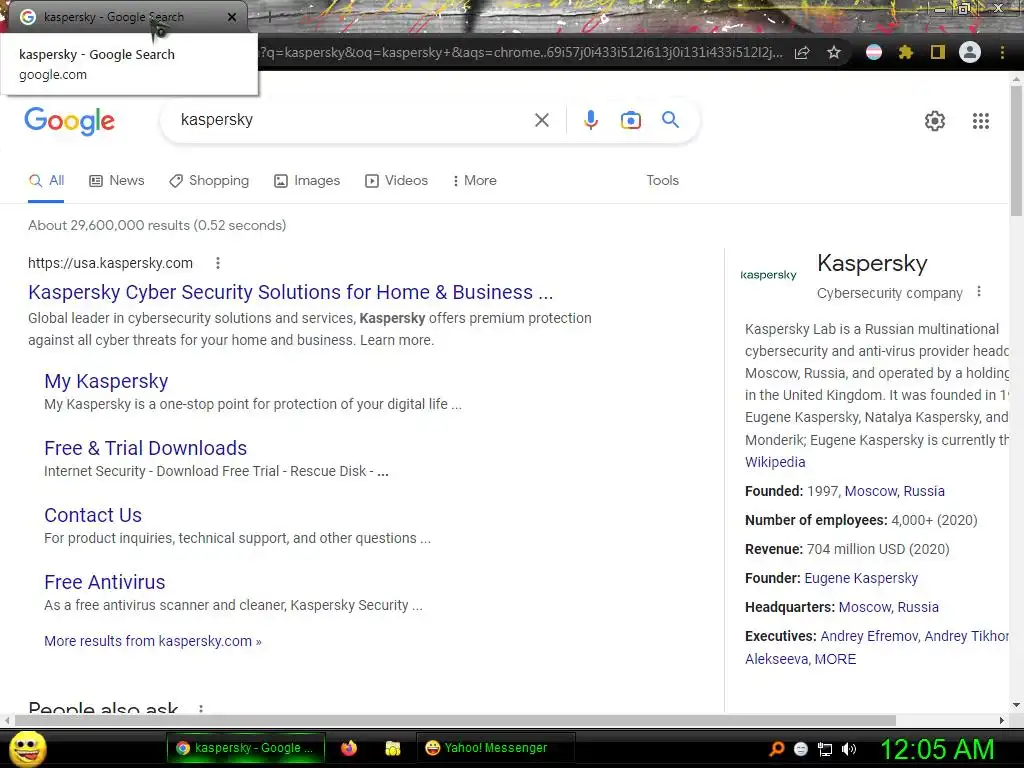Switch to Yahoo! Messenger taskbar item
Image resolution: width=1024 pixels, height=768 pixels.
496,748
